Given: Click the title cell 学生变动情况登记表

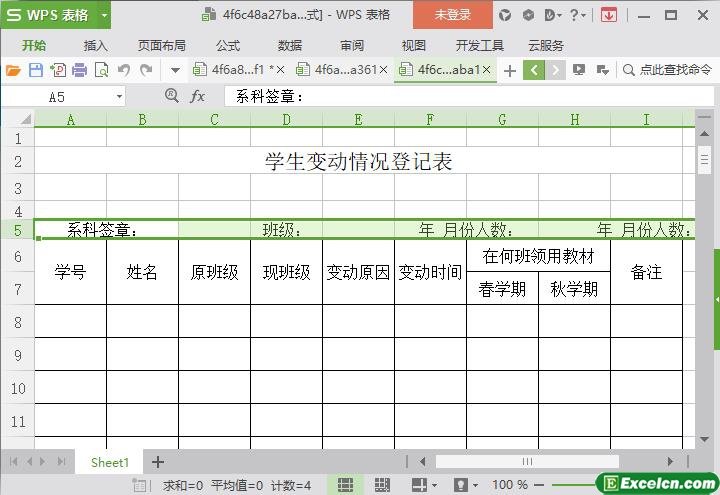Looking at the screenshot, I should (x=359, y=161).
